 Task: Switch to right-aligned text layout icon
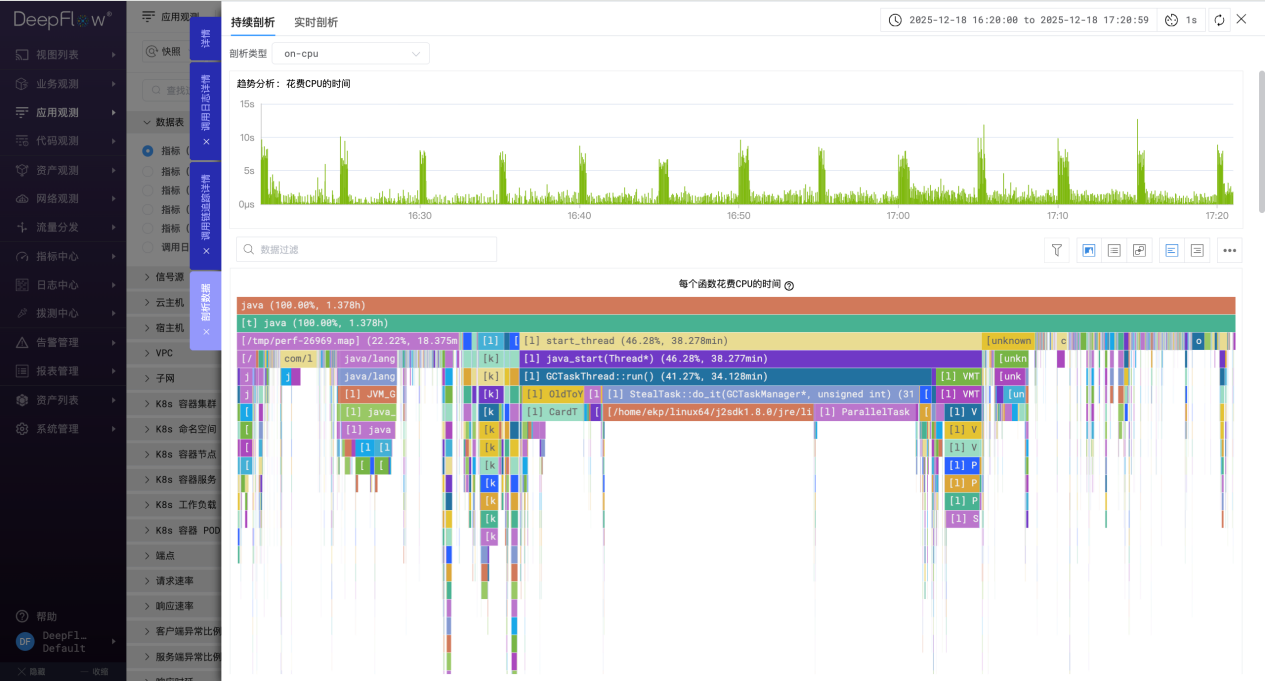1197,250
